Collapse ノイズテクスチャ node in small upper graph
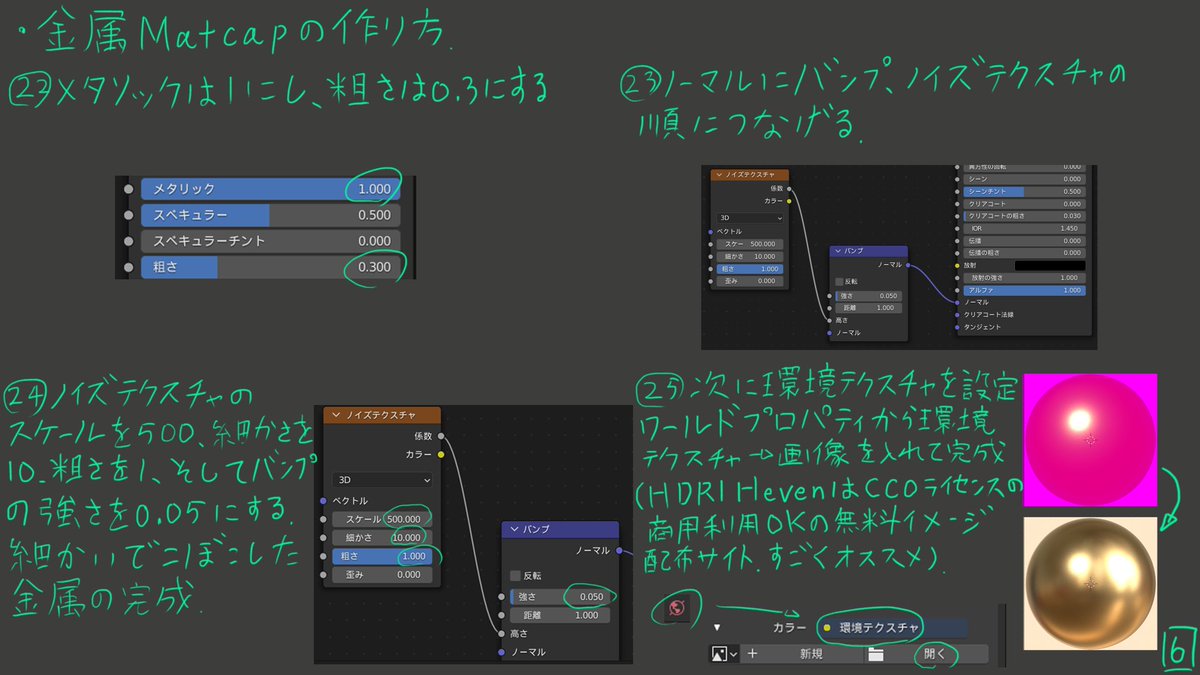Screen dimensions: 1200x675 719,174
